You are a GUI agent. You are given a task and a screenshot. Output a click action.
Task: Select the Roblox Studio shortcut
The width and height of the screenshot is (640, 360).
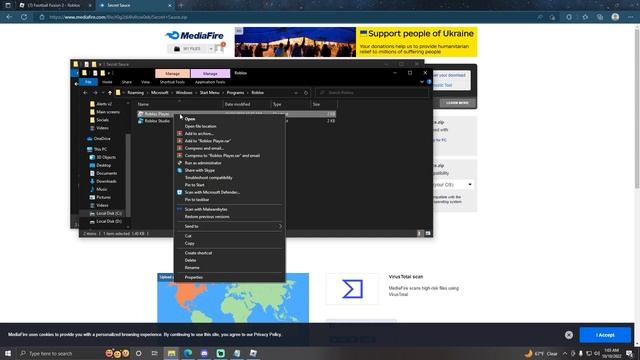[x=157, y=121]
